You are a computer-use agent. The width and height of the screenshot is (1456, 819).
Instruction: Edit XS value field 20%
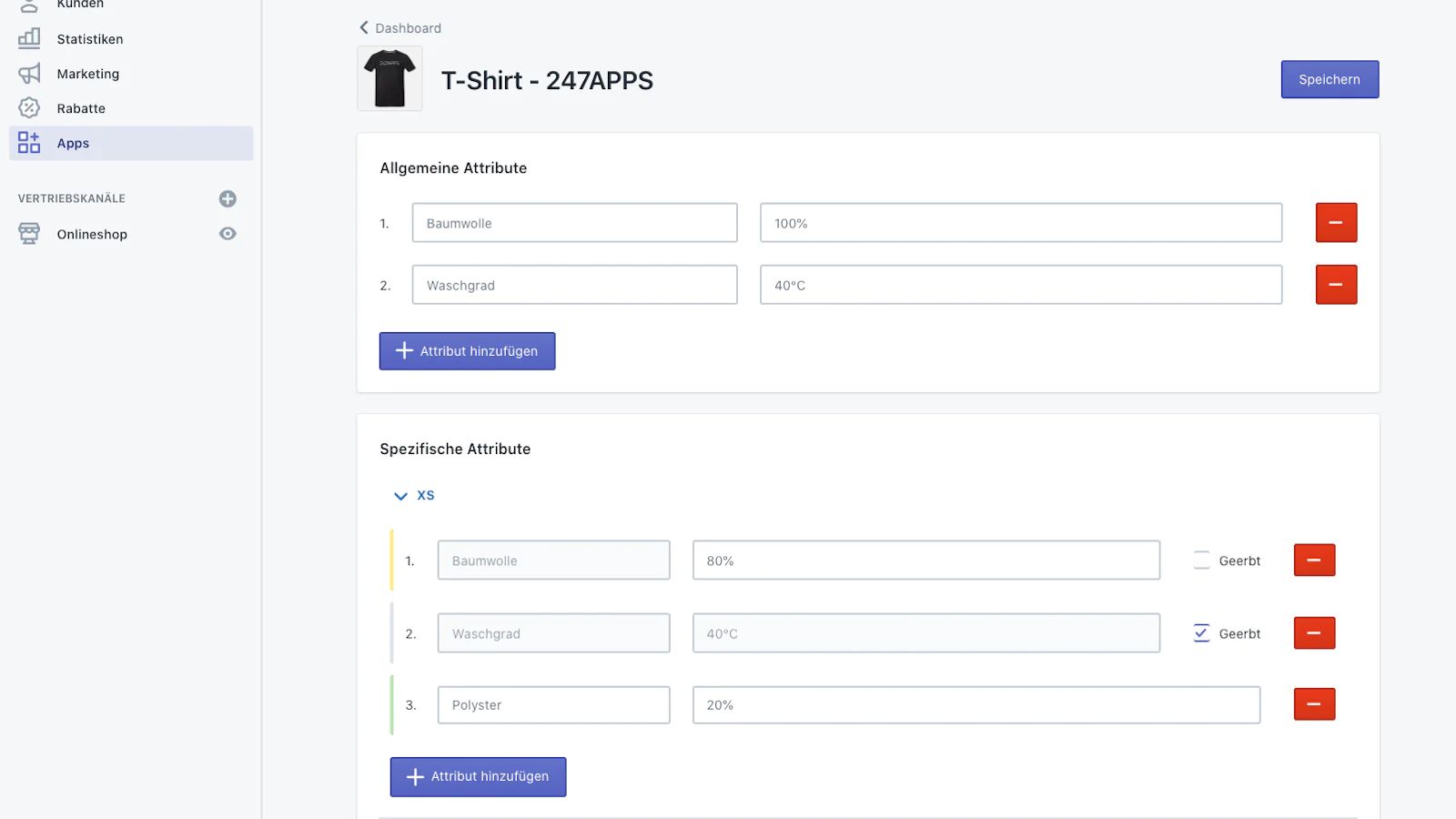(976, 705)
